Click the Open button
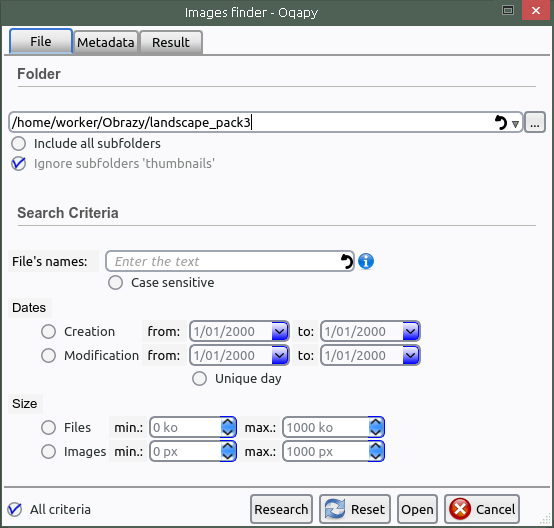This screenshot has height=528, width=554. (417, 509)
